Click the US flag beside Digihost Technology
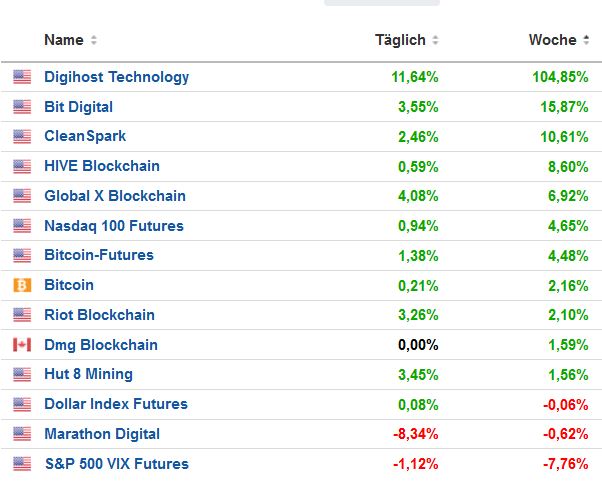 click(x=22, y=77)
